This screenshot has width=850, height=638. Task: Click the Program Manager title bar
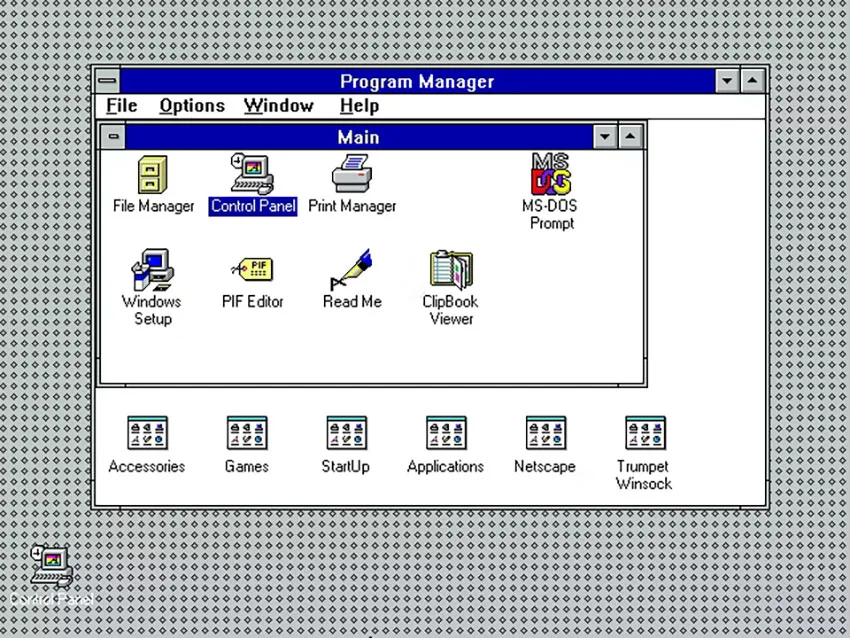click(x=417, y=81)
